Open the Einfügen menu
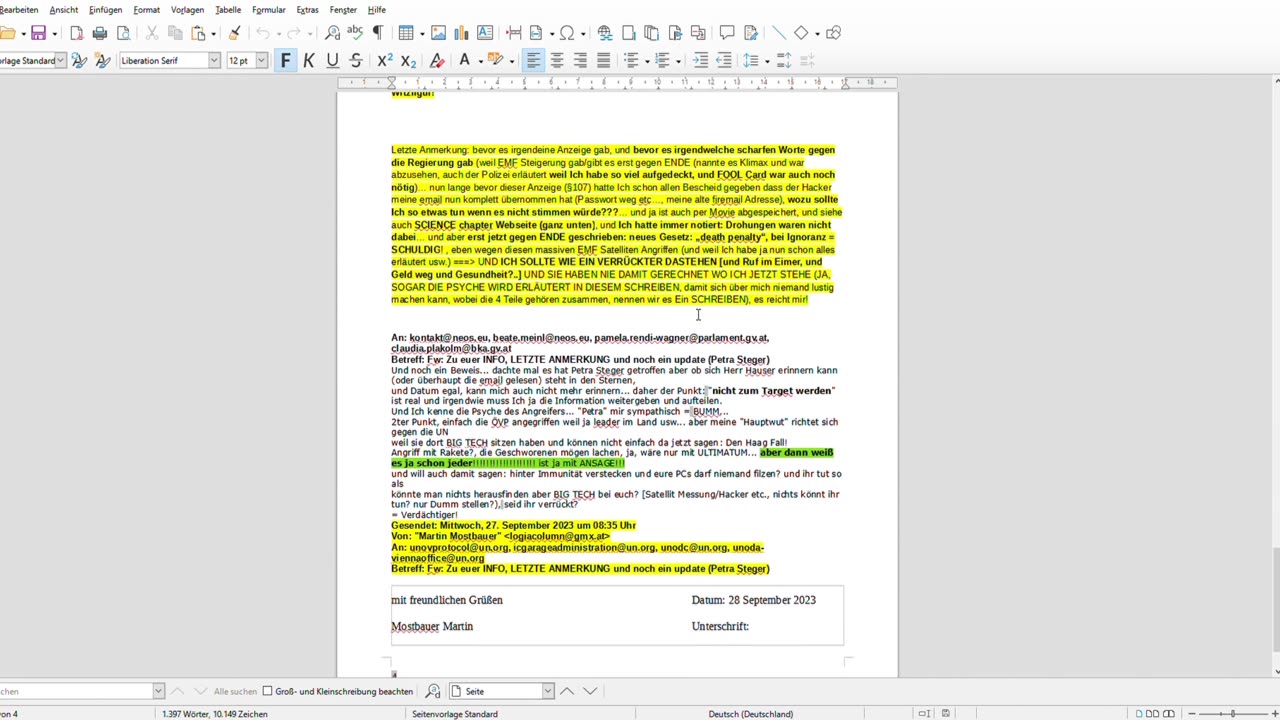This screenshot has width=1280, height=720. pyautogui.click(x=105, y=10)
